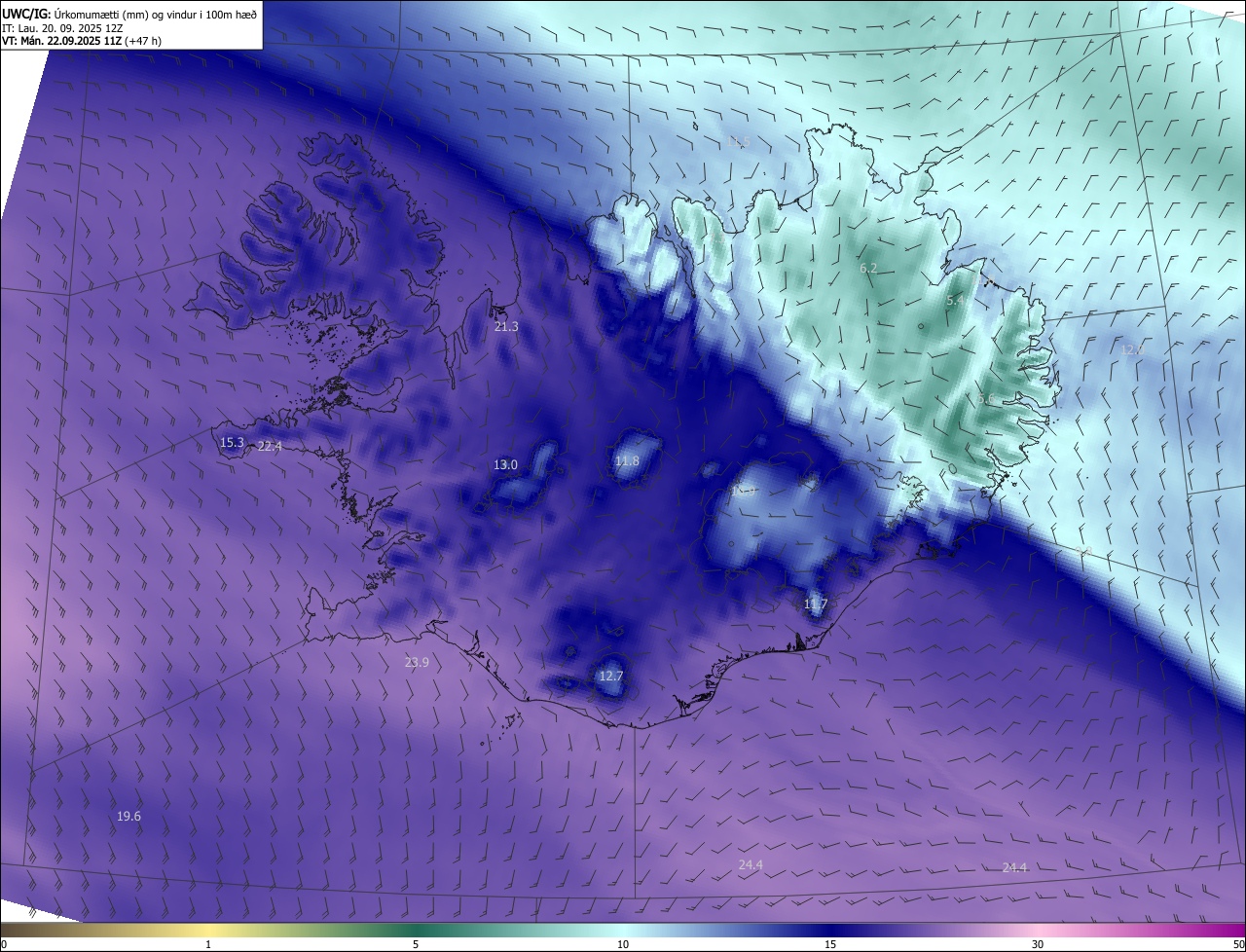Click the 11.5 value label
The height and width of the screenshot is (952, 1246).
pos(740,142)
